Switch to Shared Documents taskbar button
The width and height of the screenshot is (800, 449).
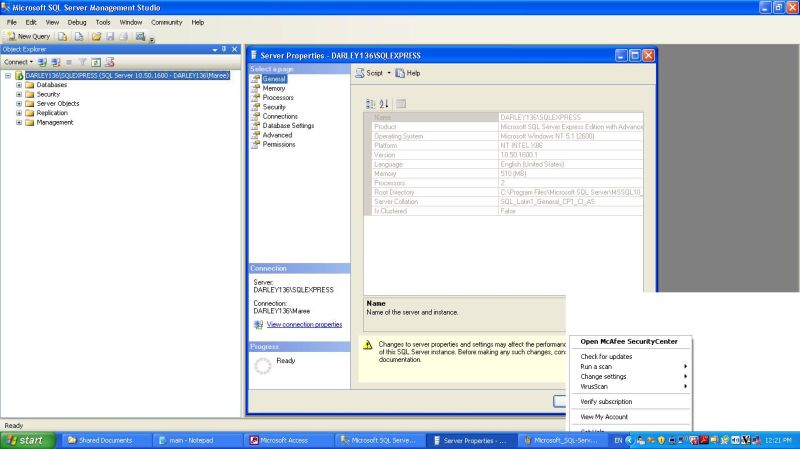(107, 440)
